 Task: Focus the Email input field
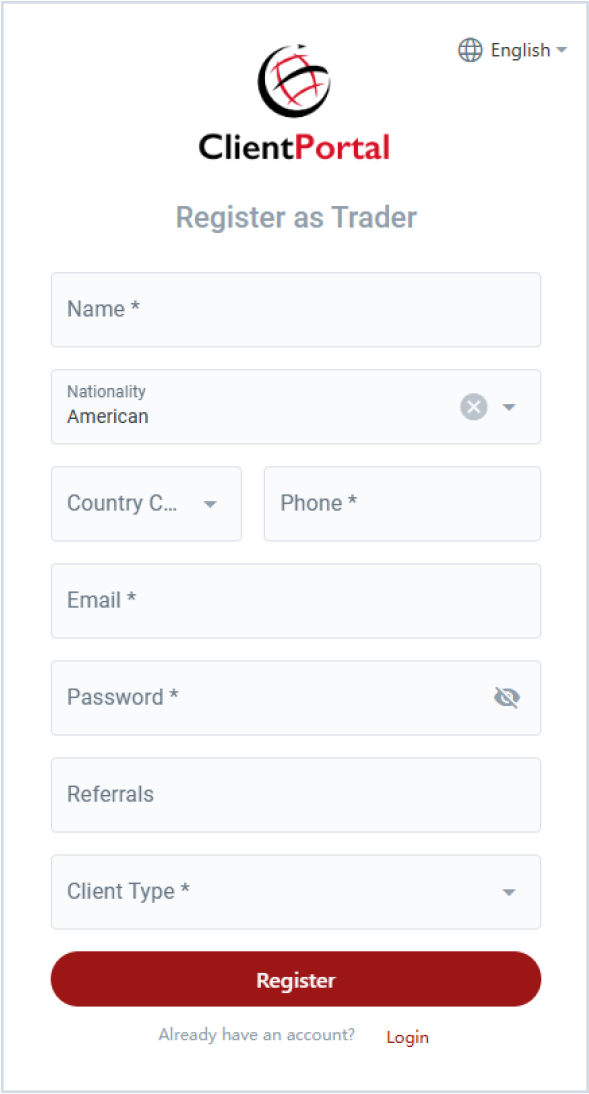[x=296, y=601]
